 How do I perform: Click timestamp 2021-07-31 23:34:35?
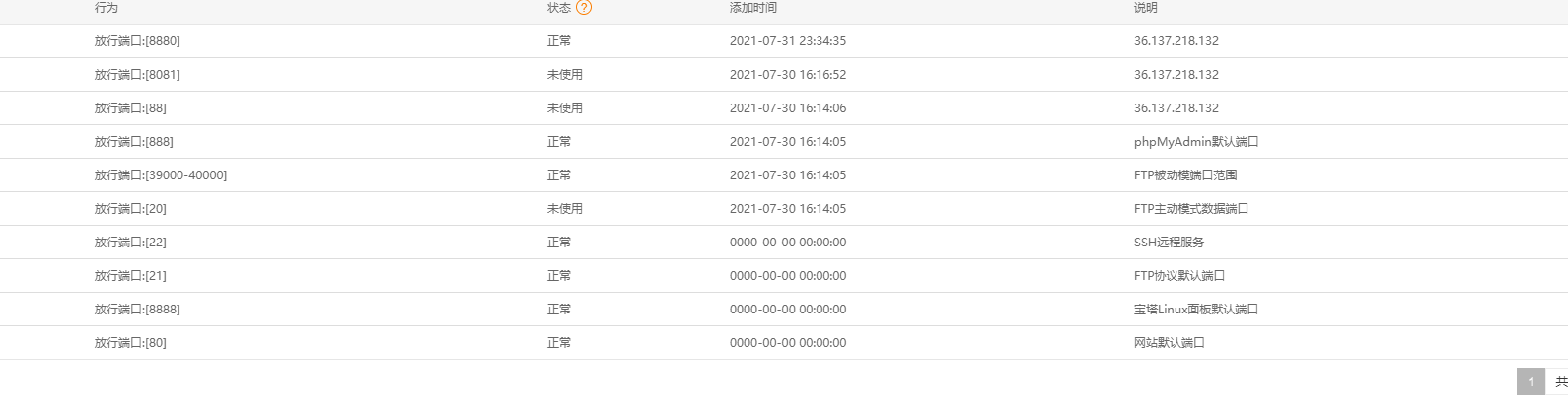788,41
